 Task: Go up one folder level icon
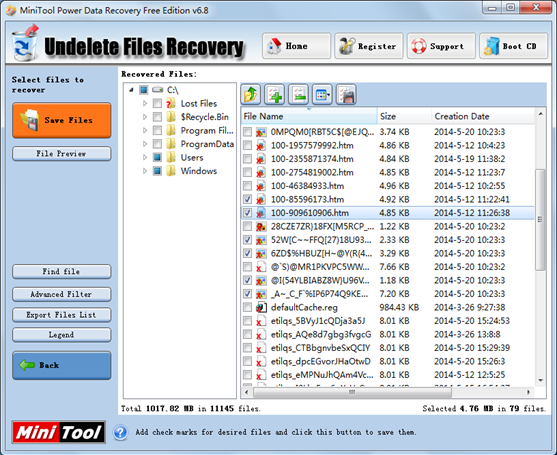[x=251, y=95]
